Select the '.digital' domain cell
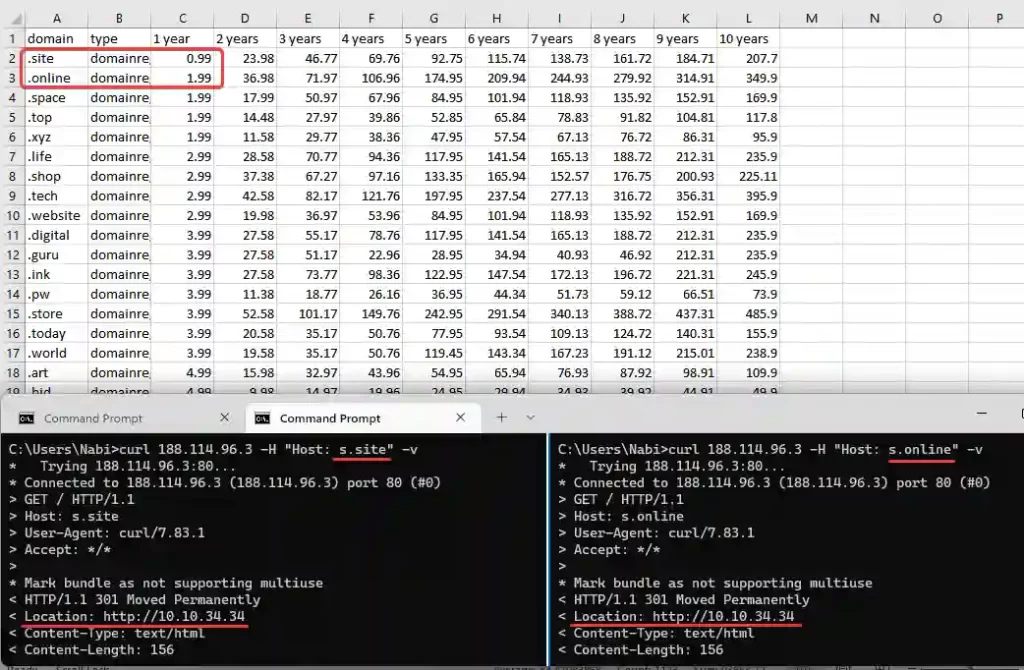Viewport: 1024px width, 670px height. tap(56, 235)
